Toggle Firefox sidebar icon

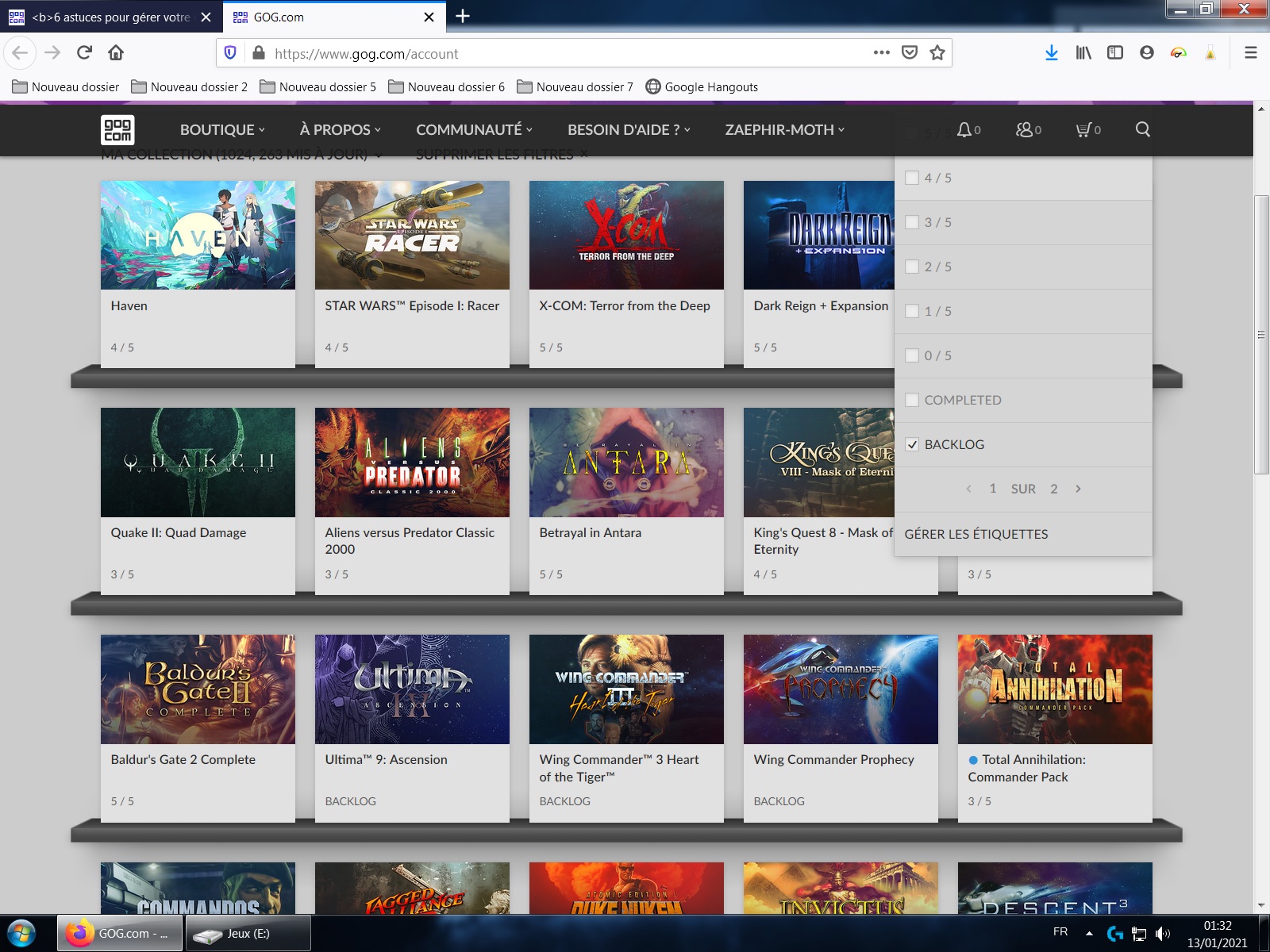pyautogui.click(x=1115, y=52)
